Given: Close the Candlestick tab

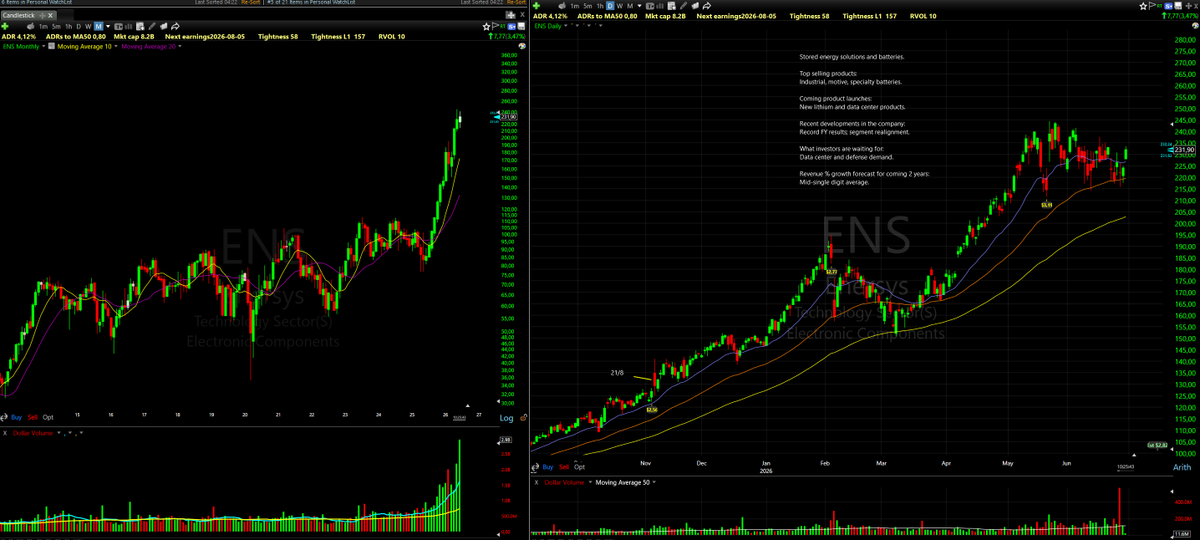Looking at the screenshot, I should pos(50,15).
